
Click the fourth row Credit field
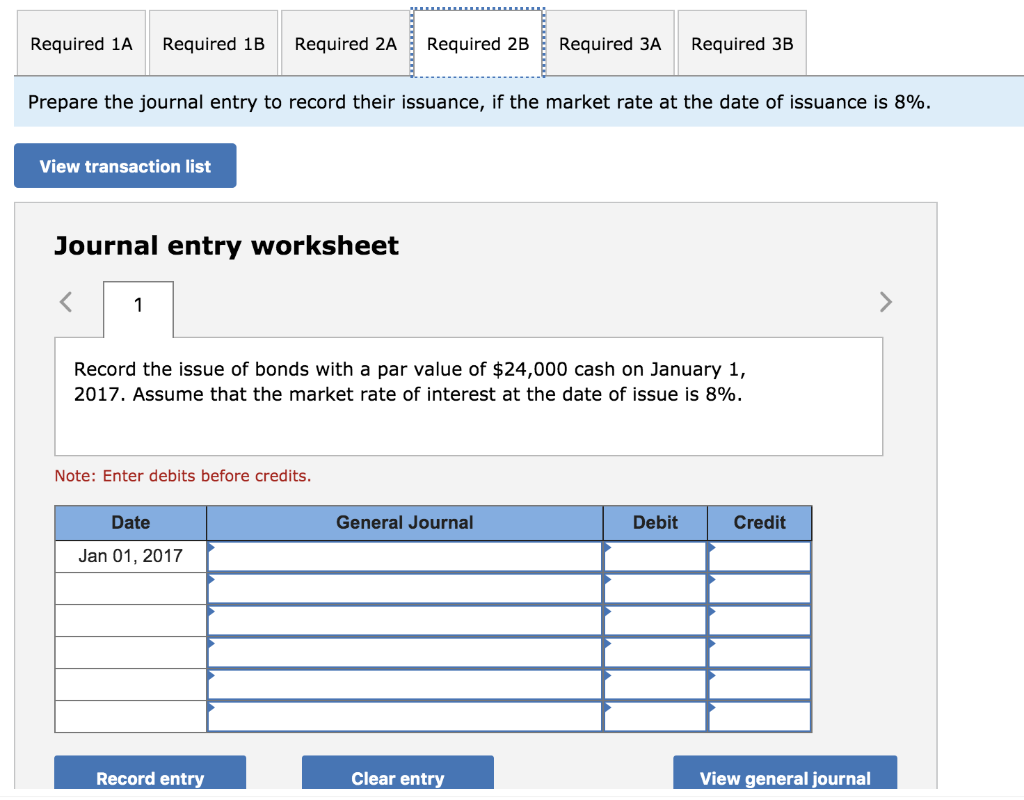(760, 652)
